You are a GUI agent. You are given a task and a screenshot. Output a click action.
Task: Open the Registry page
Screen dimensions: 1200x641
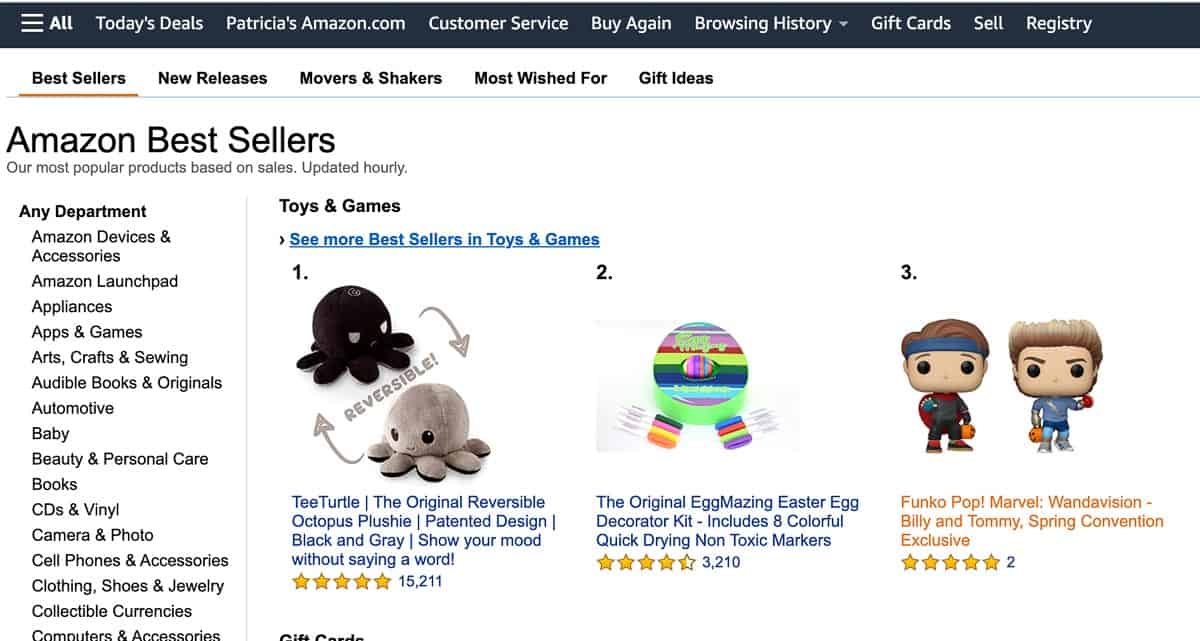coord(1058,22)
